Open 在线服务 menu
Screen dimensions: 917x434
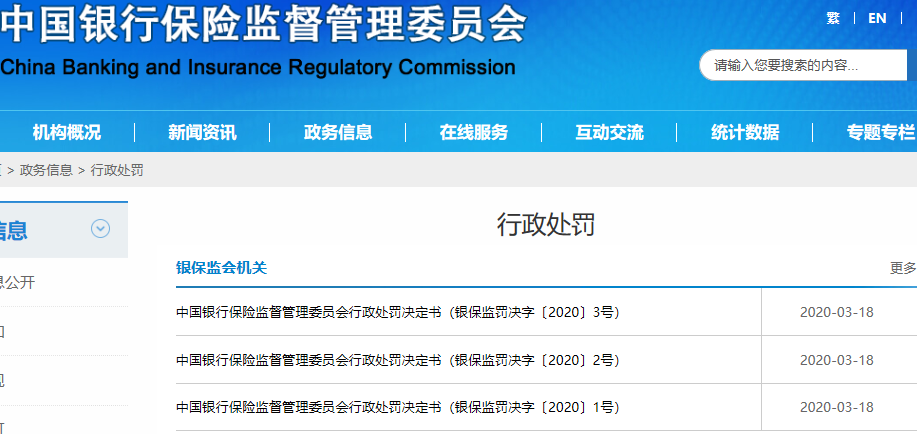pyautogui.click(x=474, y=133)
